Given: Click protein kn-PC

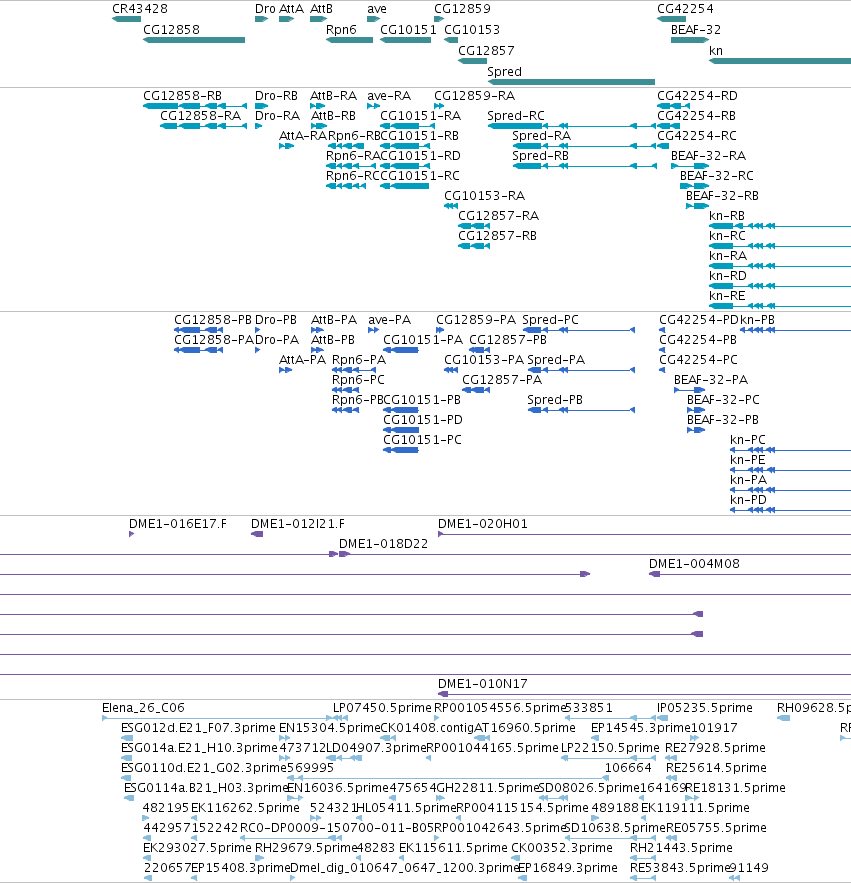Looking at the screenshot, I should click(x=748, y=440).
